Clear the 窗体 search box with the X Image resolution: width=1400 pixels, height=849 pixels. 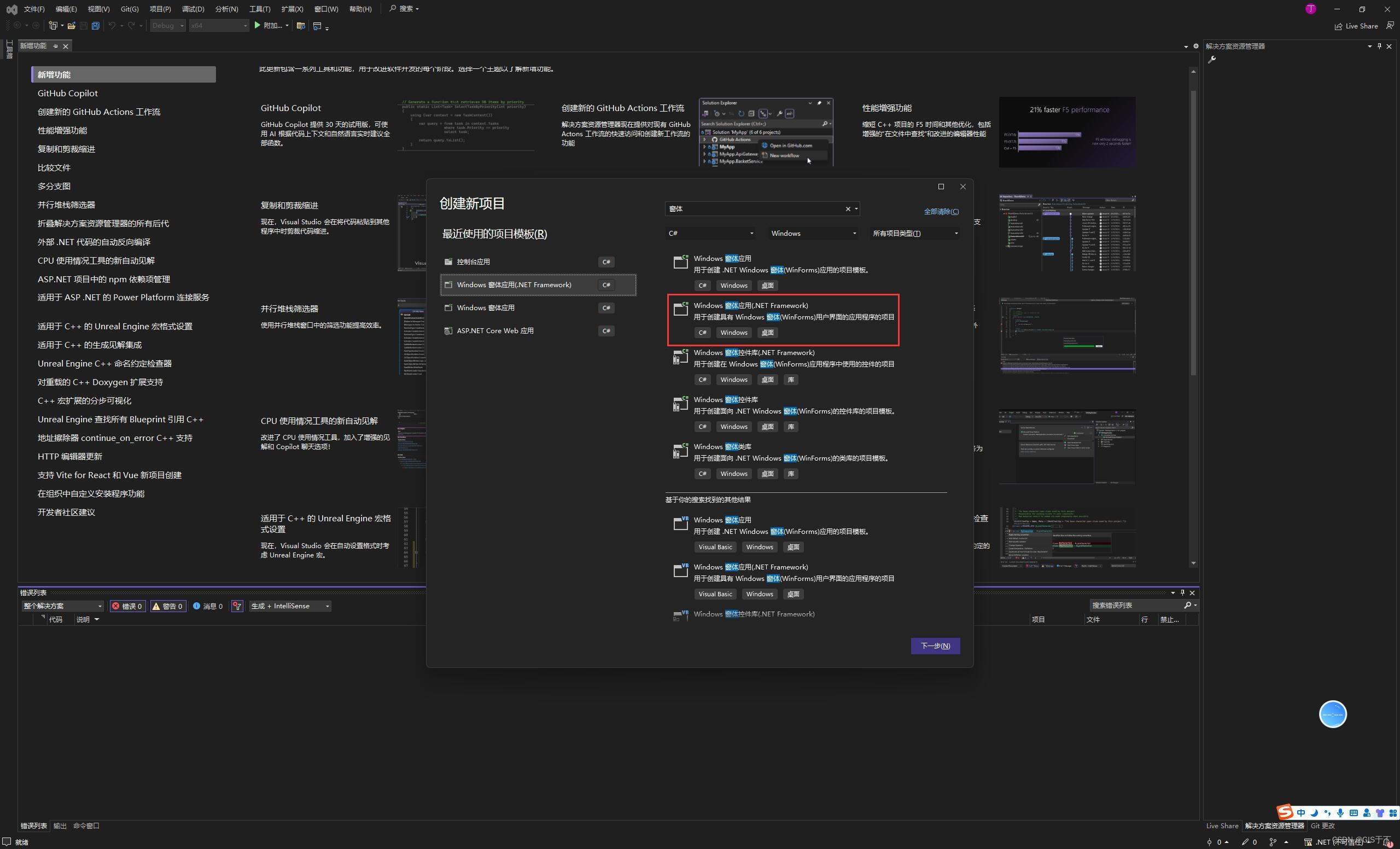click(848, 209)
